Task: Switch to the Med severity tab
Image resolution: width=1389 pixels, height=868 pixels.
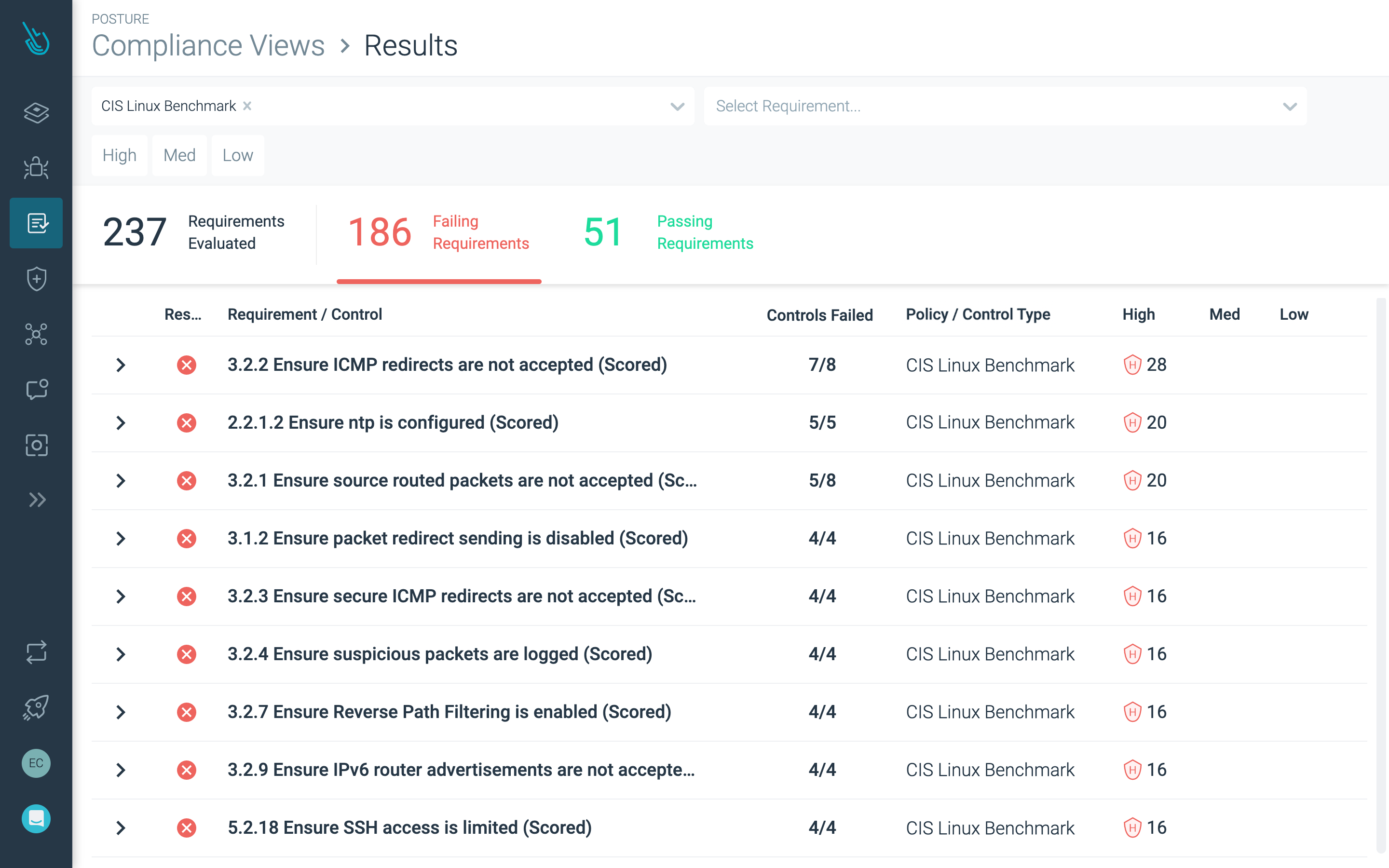Action: (x=178, y=155)
